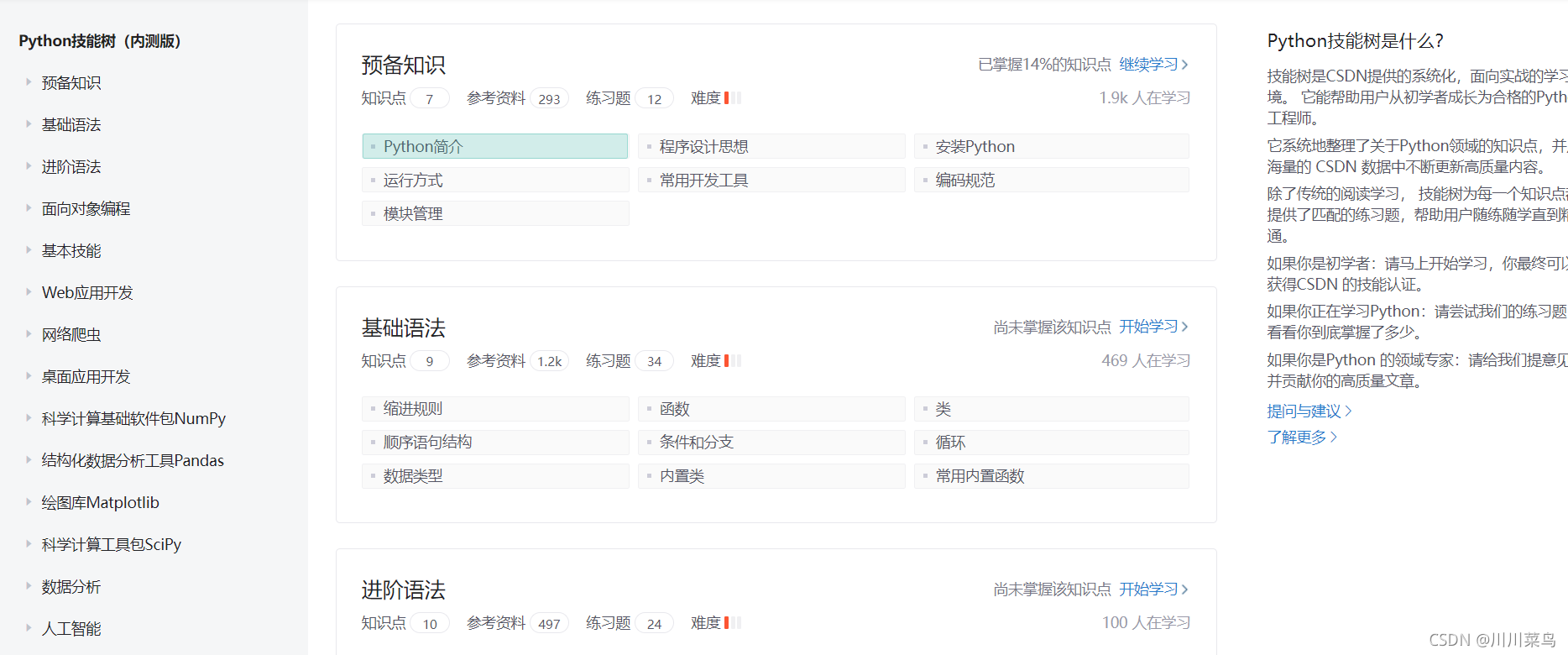Select the 类 knowledge point
Screen dimensions: 1568x655
pyautogui.click(x=1052, y=409)
